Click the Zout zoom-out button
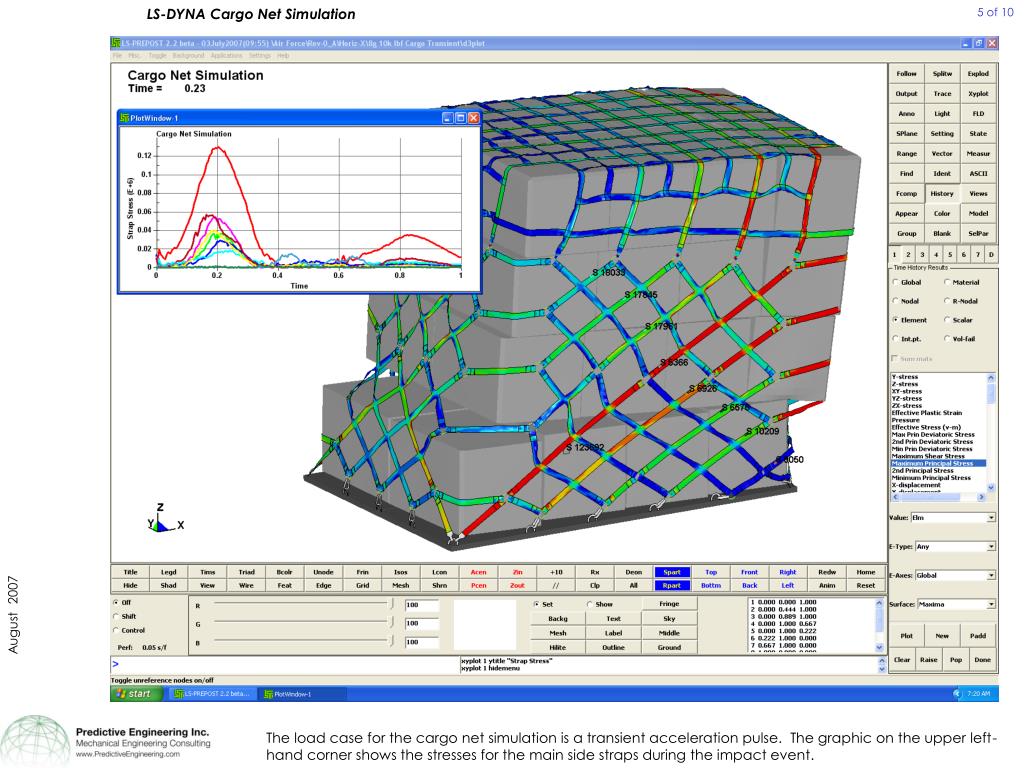1024x768 pixels. (x=517, y=585)
